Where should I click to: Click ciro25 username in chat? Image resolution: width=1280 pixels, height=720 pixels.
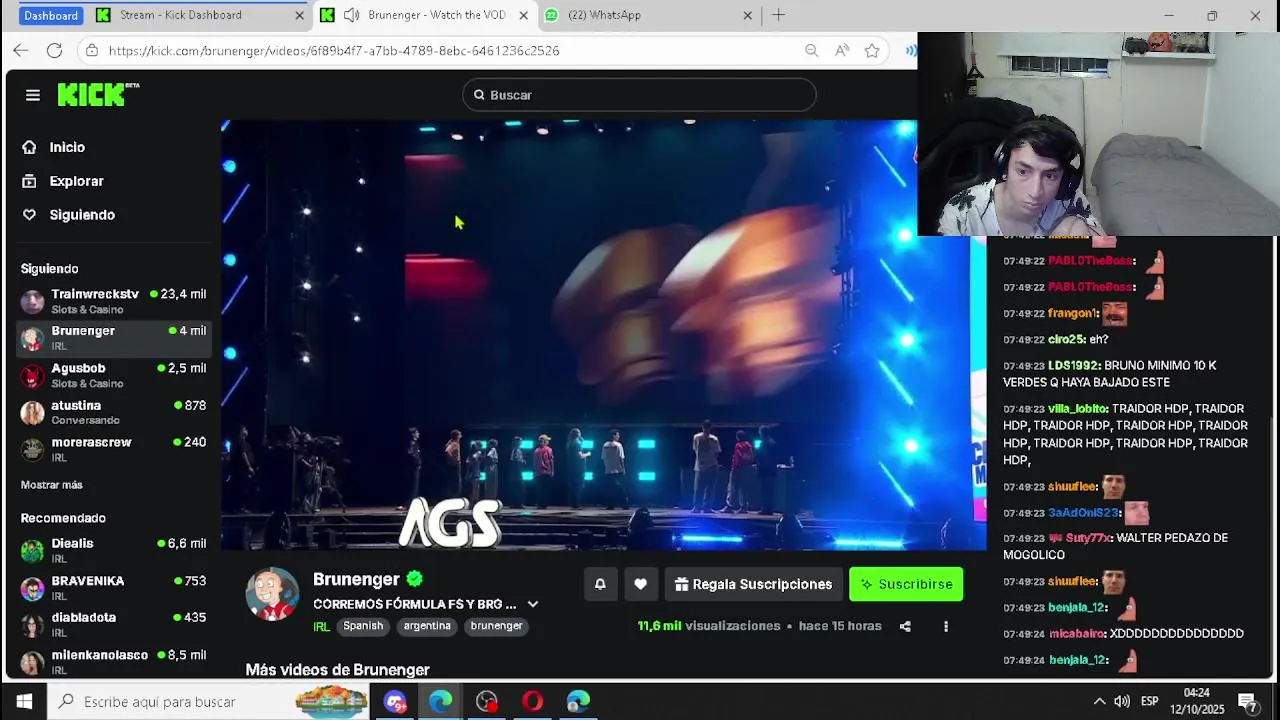click(1066, 340)
